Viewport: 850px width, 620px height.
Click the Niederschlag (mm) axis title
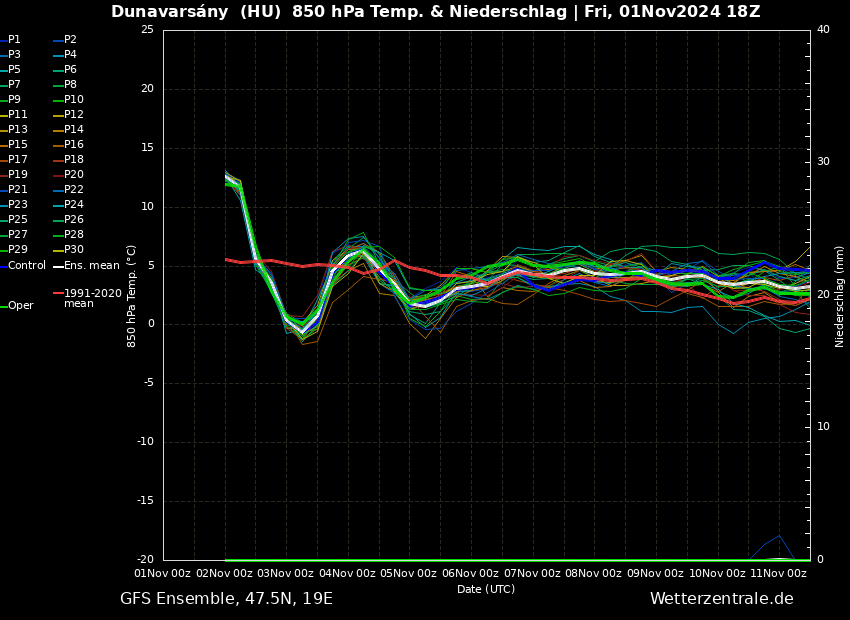[840, 296]
